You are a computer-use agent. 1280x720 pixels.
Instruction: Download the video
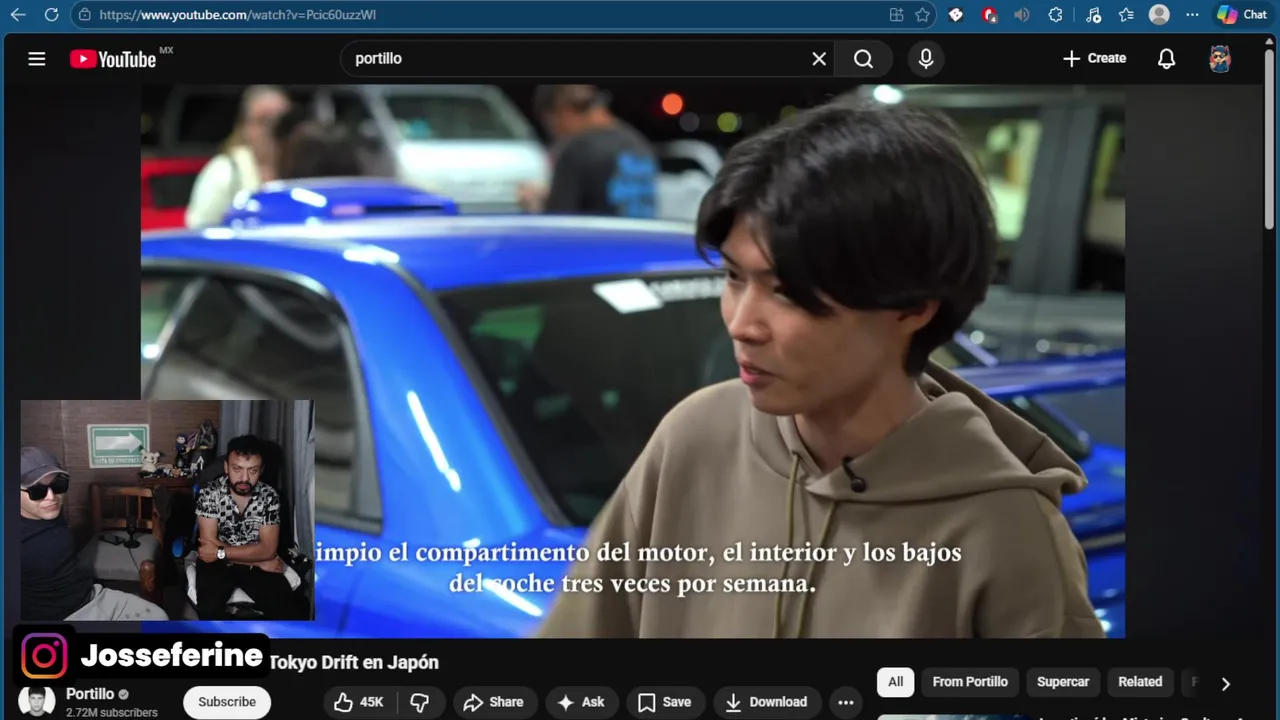pyautogui.click(x=766, y=702)
